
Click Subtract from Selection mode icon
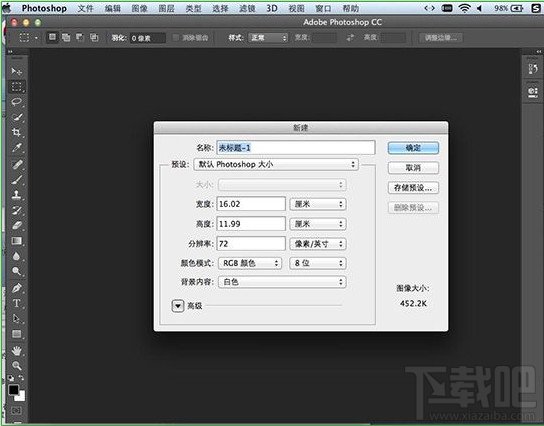[80, 37]
